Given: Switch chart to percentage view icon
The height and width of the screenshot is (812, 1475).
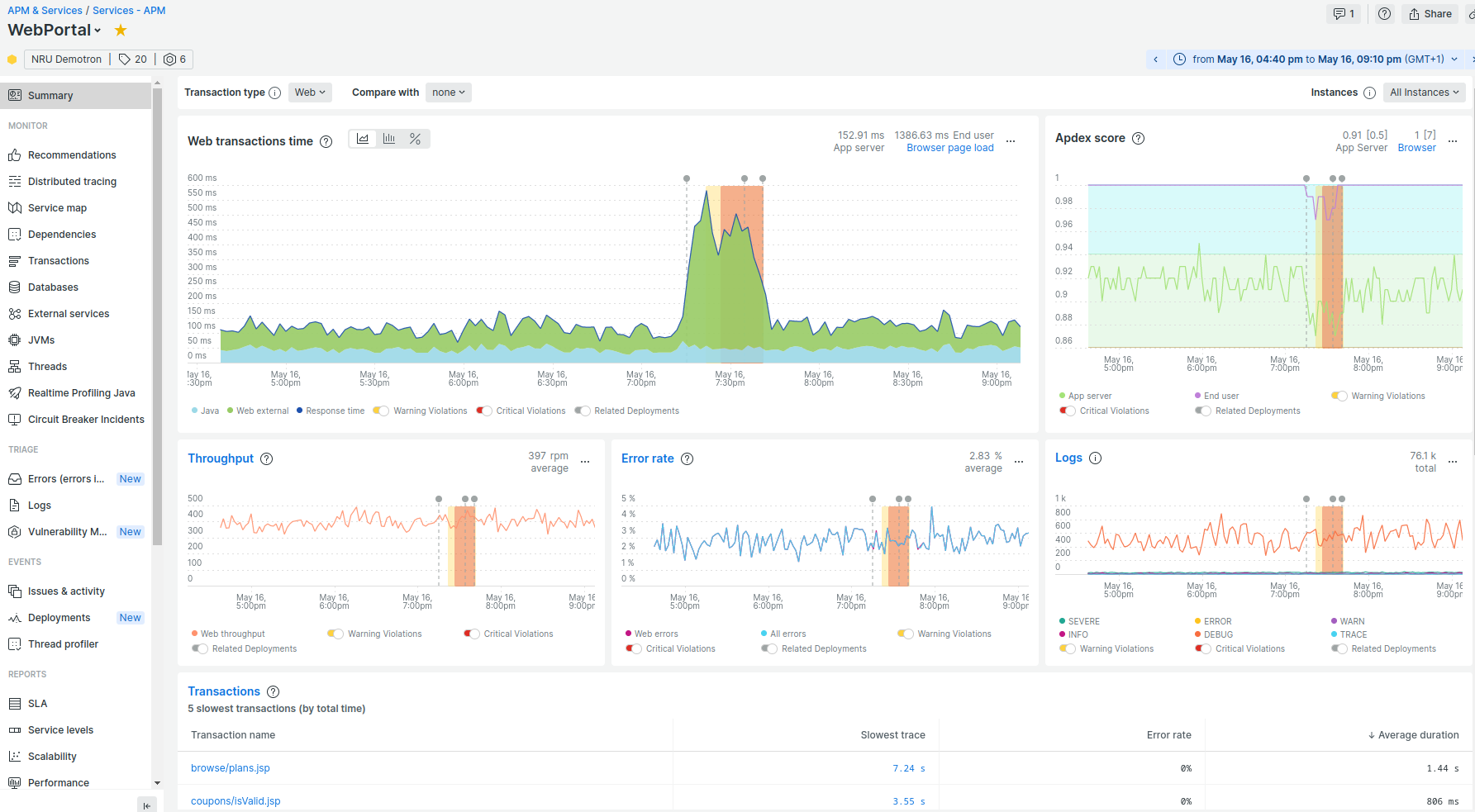Looking at the screenshot, I should click(x=415, y=139).
